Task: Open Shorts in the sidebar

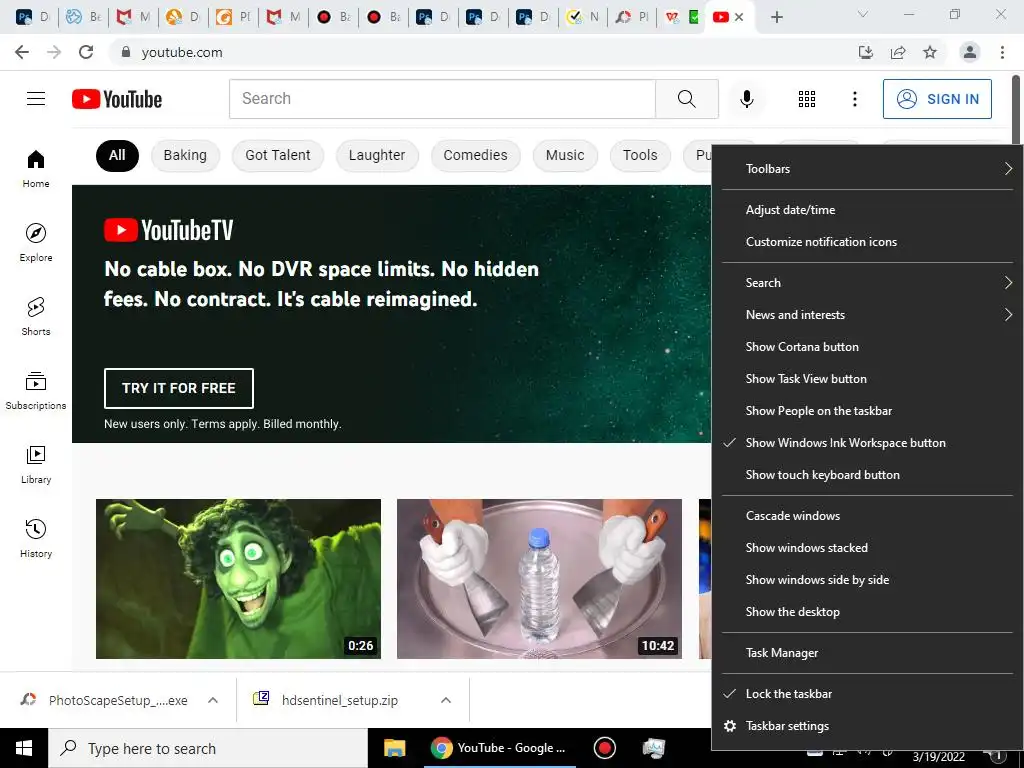Action: tap(36, 317)
